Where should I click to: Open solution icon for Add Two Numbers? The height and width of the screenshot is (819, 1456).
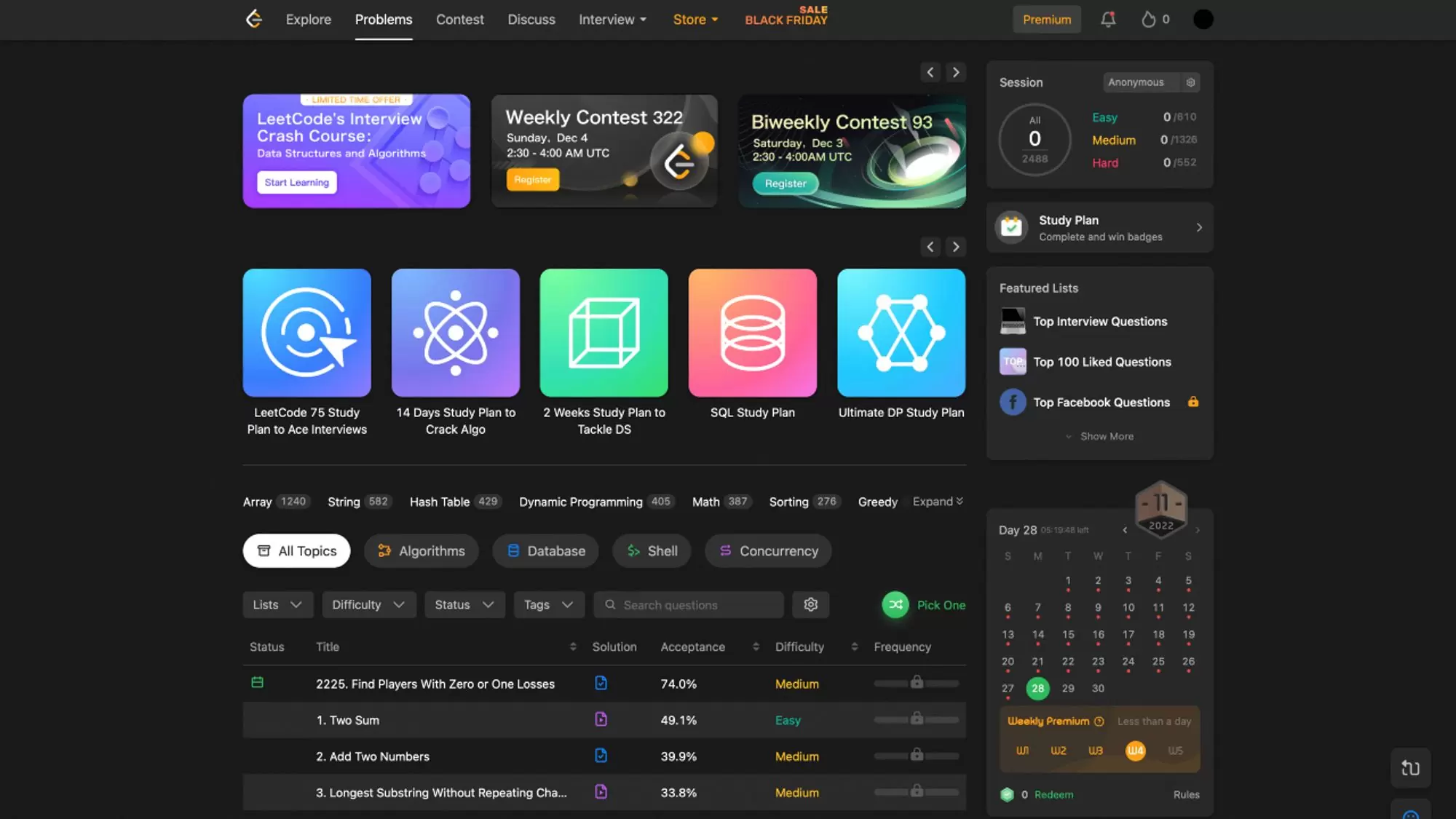tap(601, 756)
